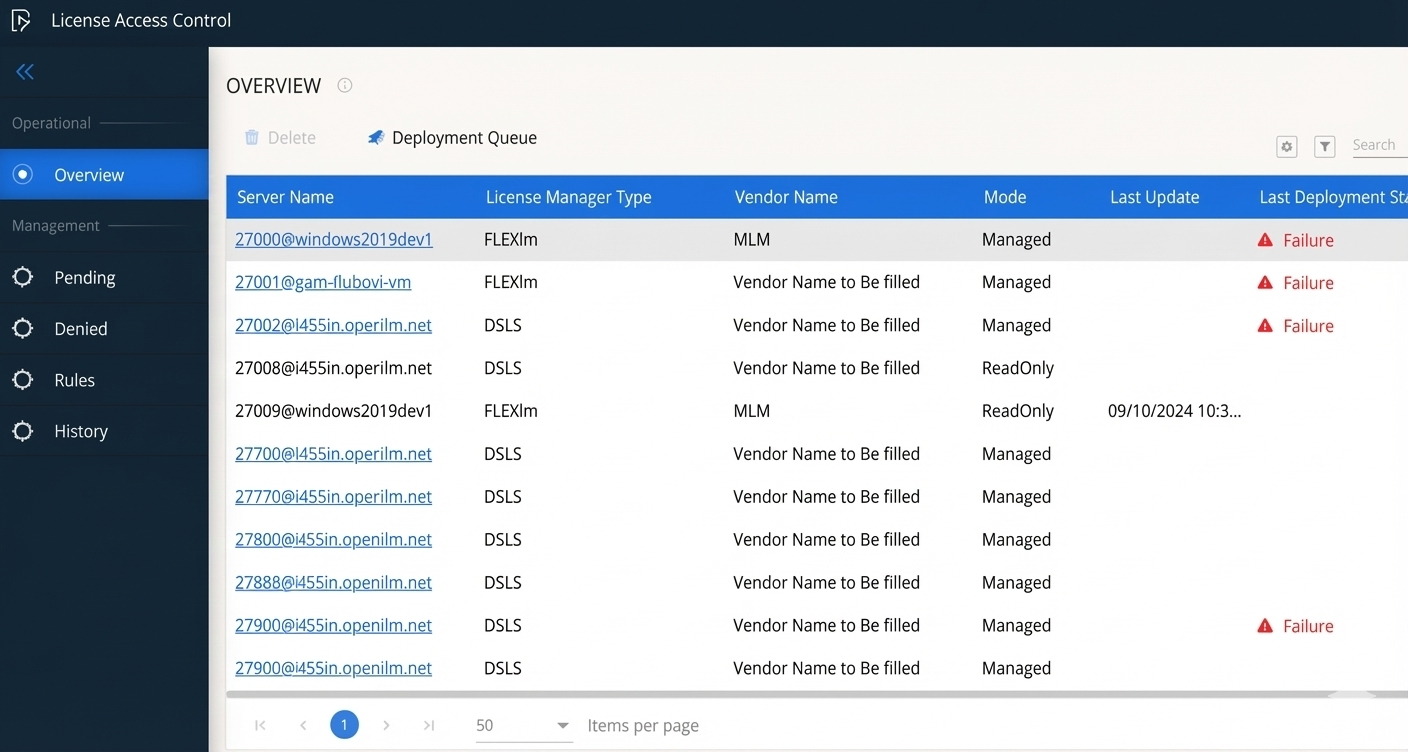Image resolution: width=1408 pixels, height=752 pixels.
Task: Click Failure text in 27000@windows2019dev1 row
Action: 1308,240
